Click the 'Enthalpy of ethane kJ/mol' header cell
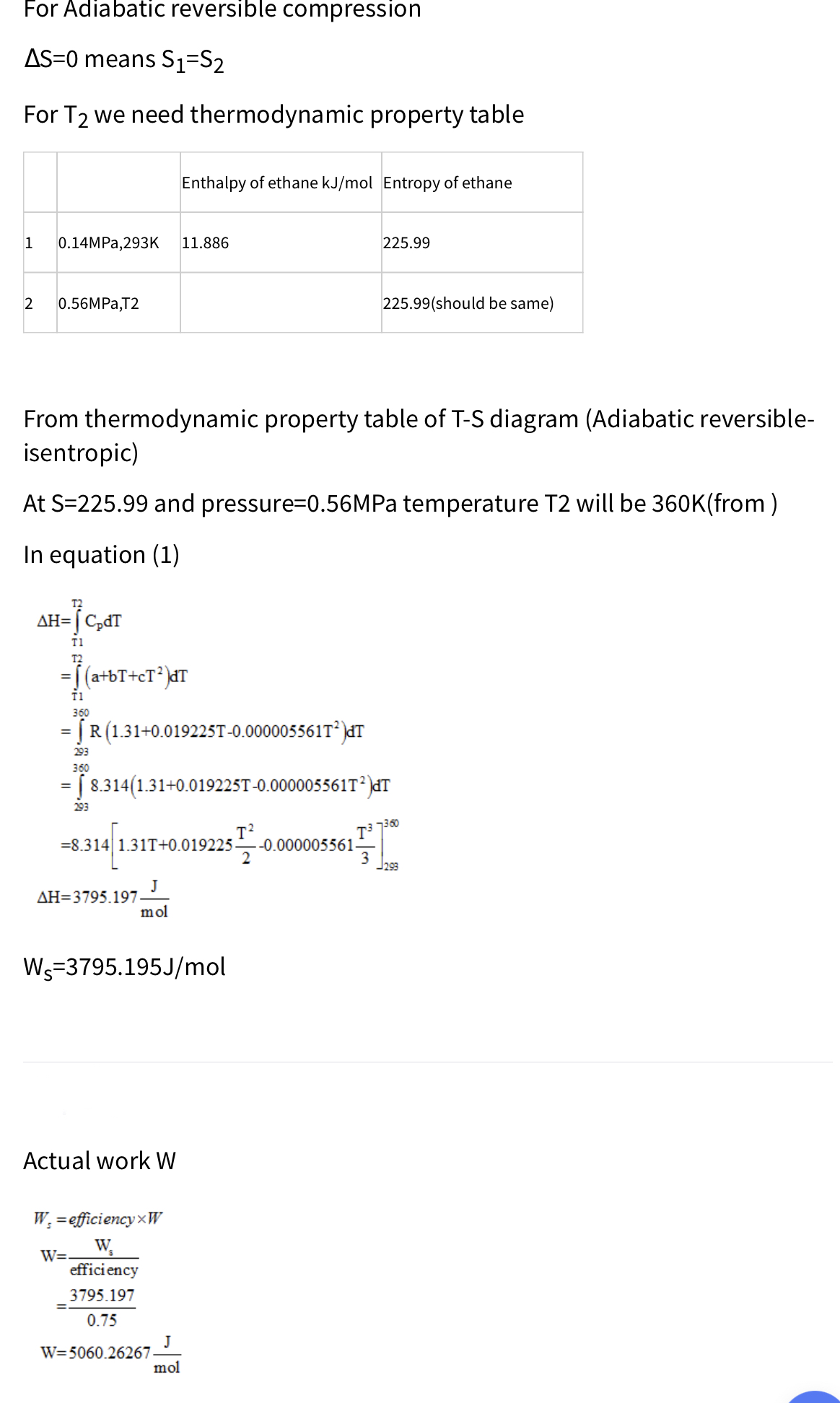Viewport: 840px width, 1403px height. (x=277, y=183)
